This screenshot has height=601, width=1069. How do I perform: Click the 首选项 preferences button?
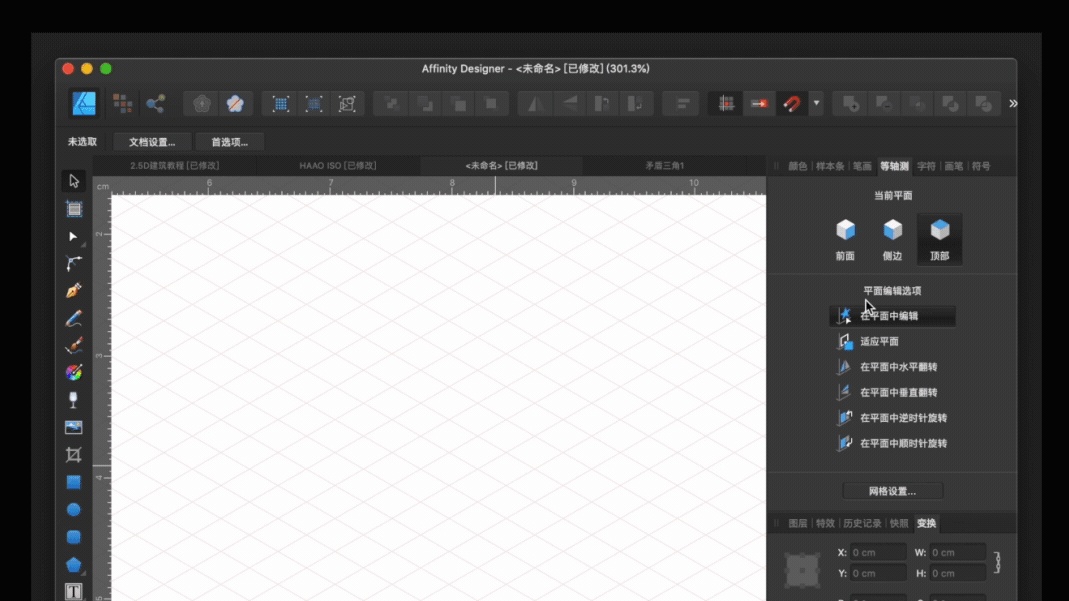pyautogui.click(x=230, y=142)
